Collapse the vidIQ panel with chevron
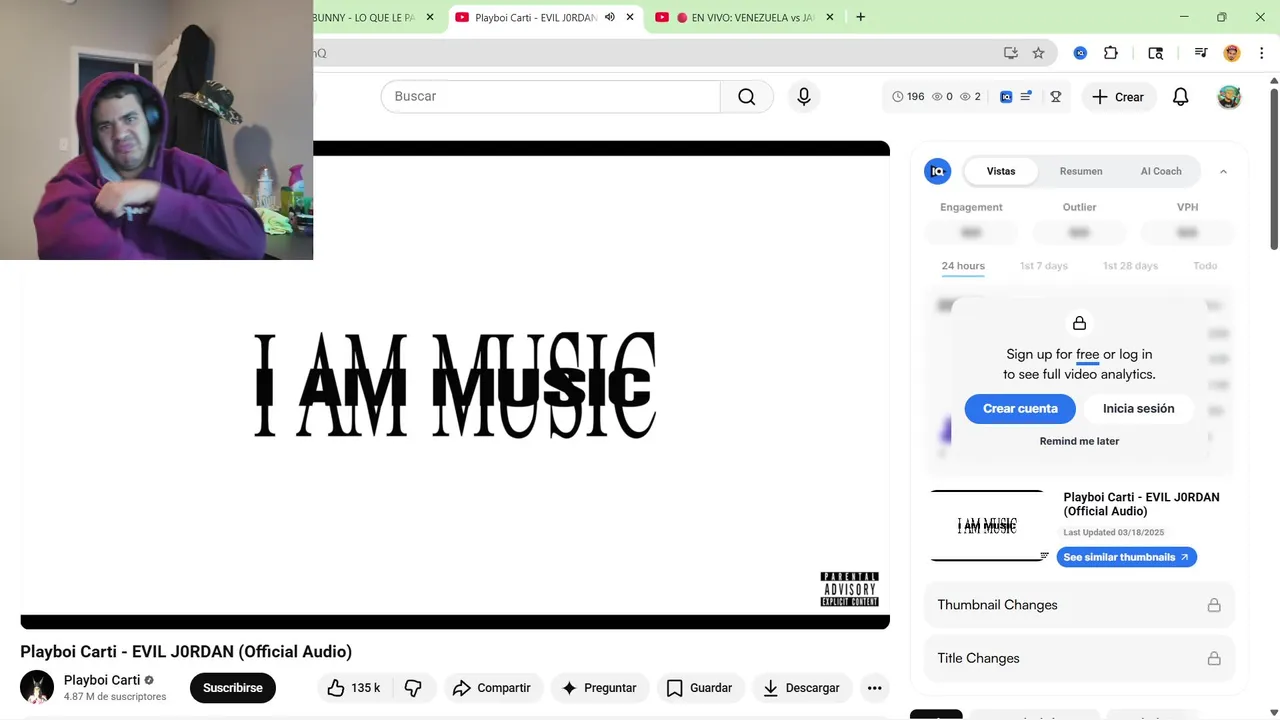This screenshot has width=1280, height=720. click(1223, 171)
